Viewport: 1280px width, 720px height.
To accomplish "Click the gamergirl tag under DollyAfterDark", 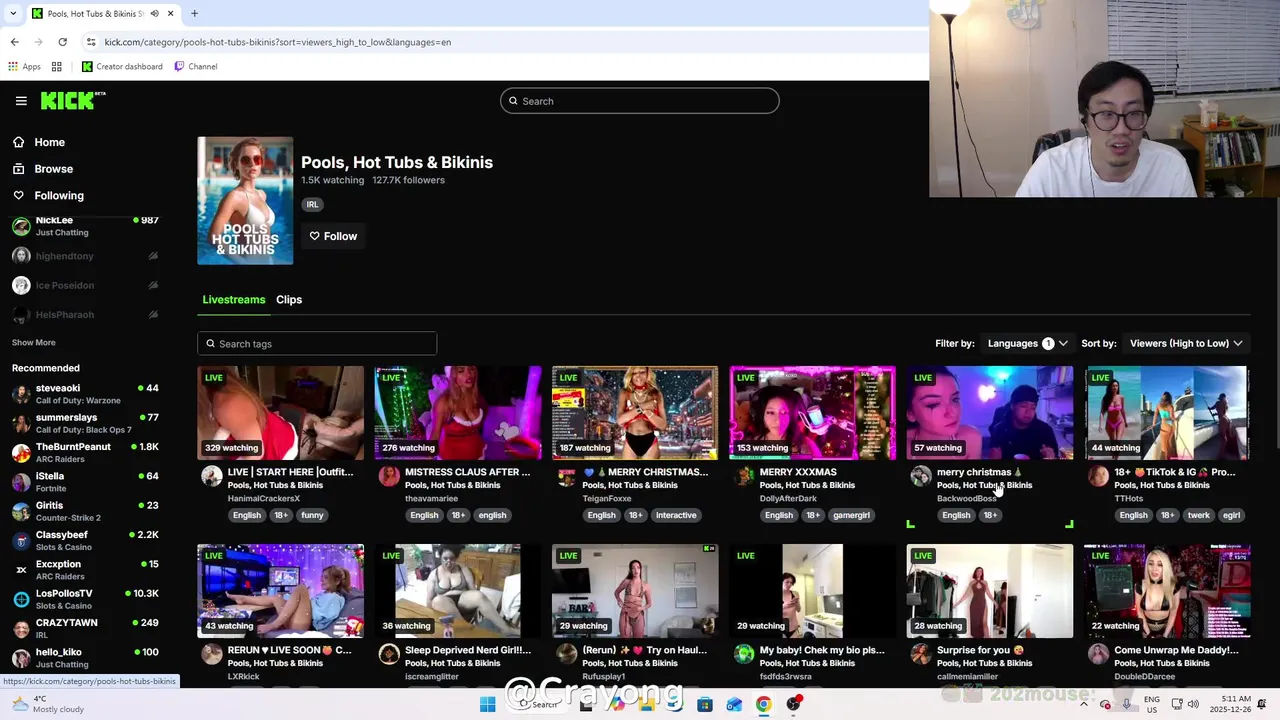I will point(851,515).
